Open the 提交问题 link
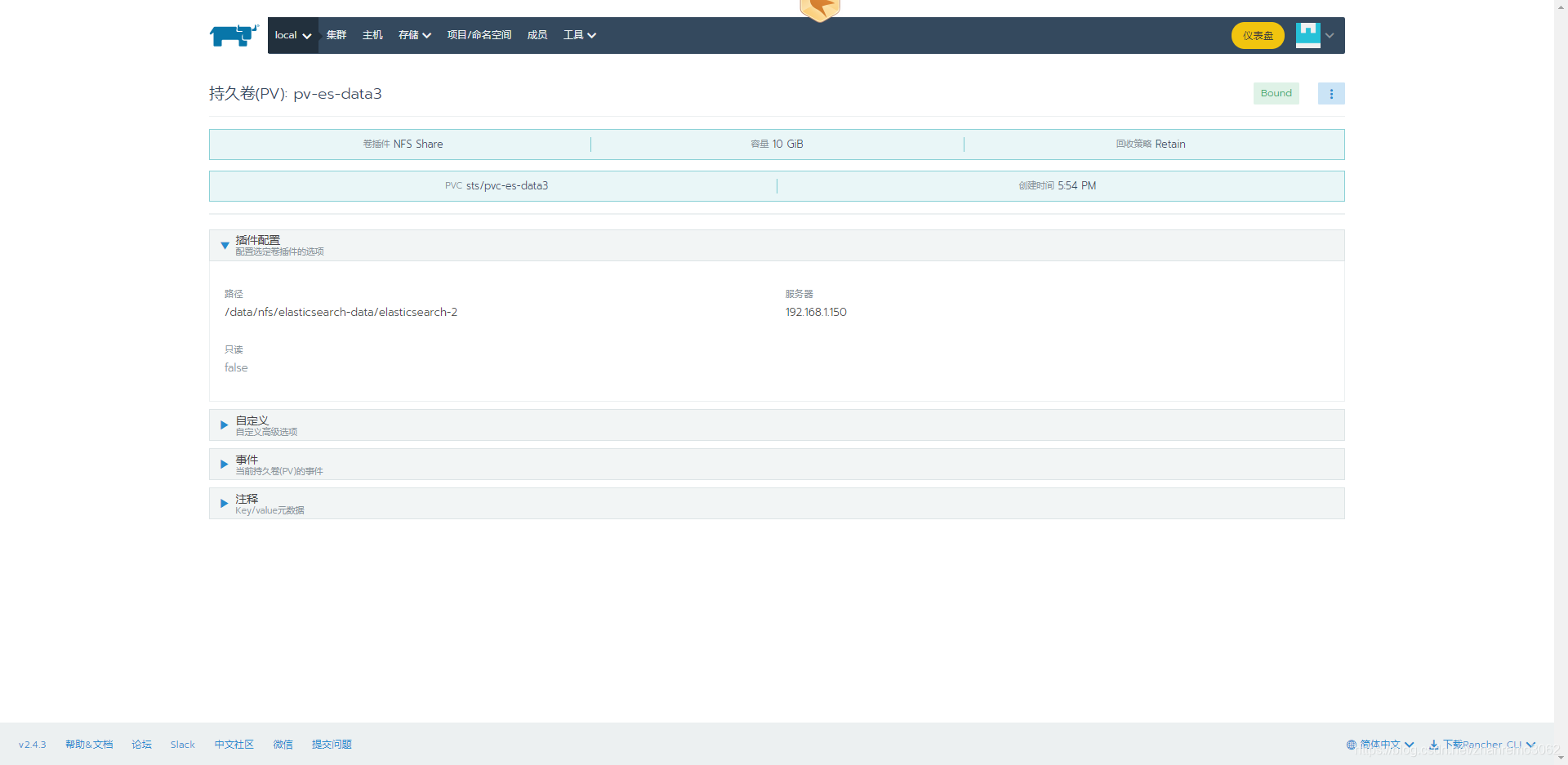This screenshot has height=765, width=1568. click(332, 745)
